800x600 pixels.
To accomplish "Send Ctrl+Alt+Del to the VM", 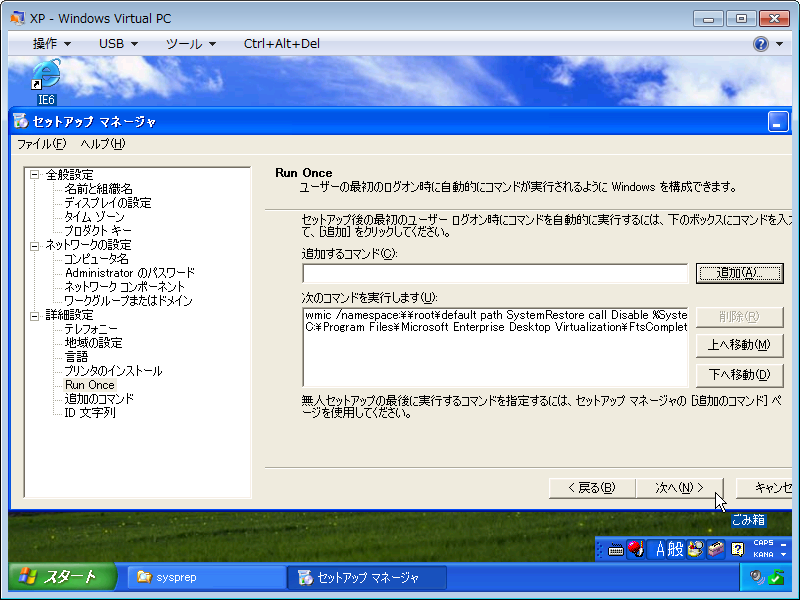I will coord(282,44).
